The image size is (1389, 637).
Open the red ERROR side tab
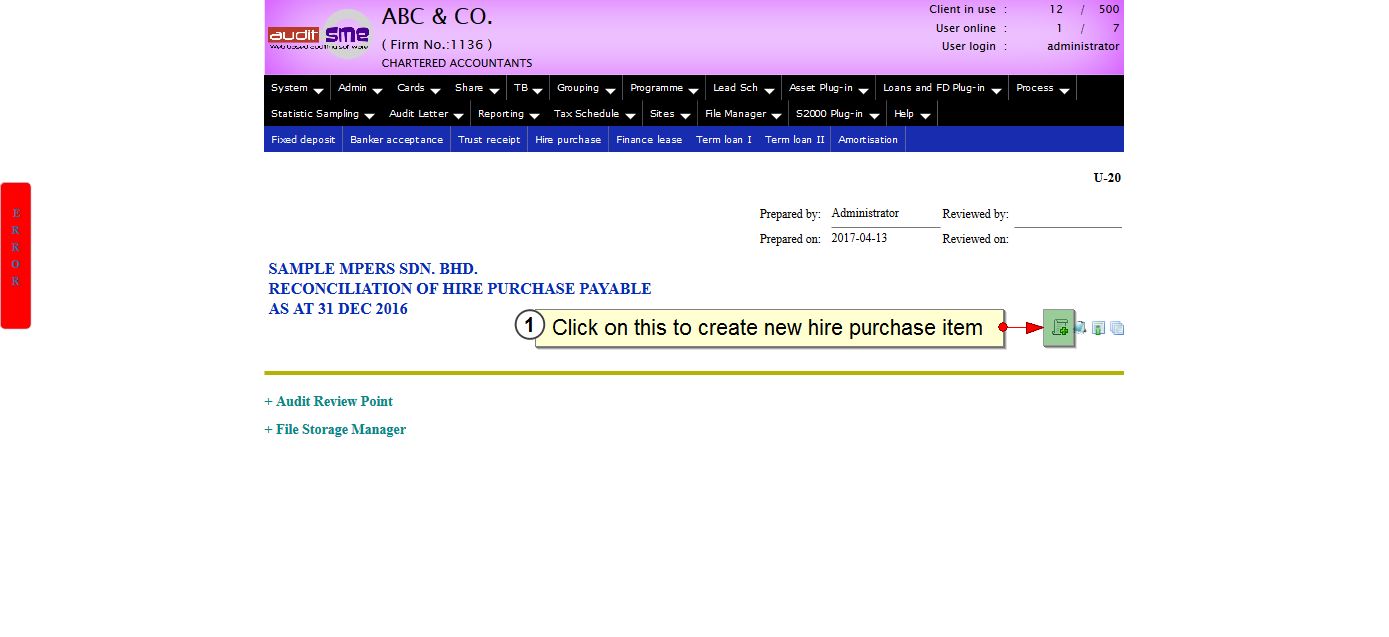[16, 255]
